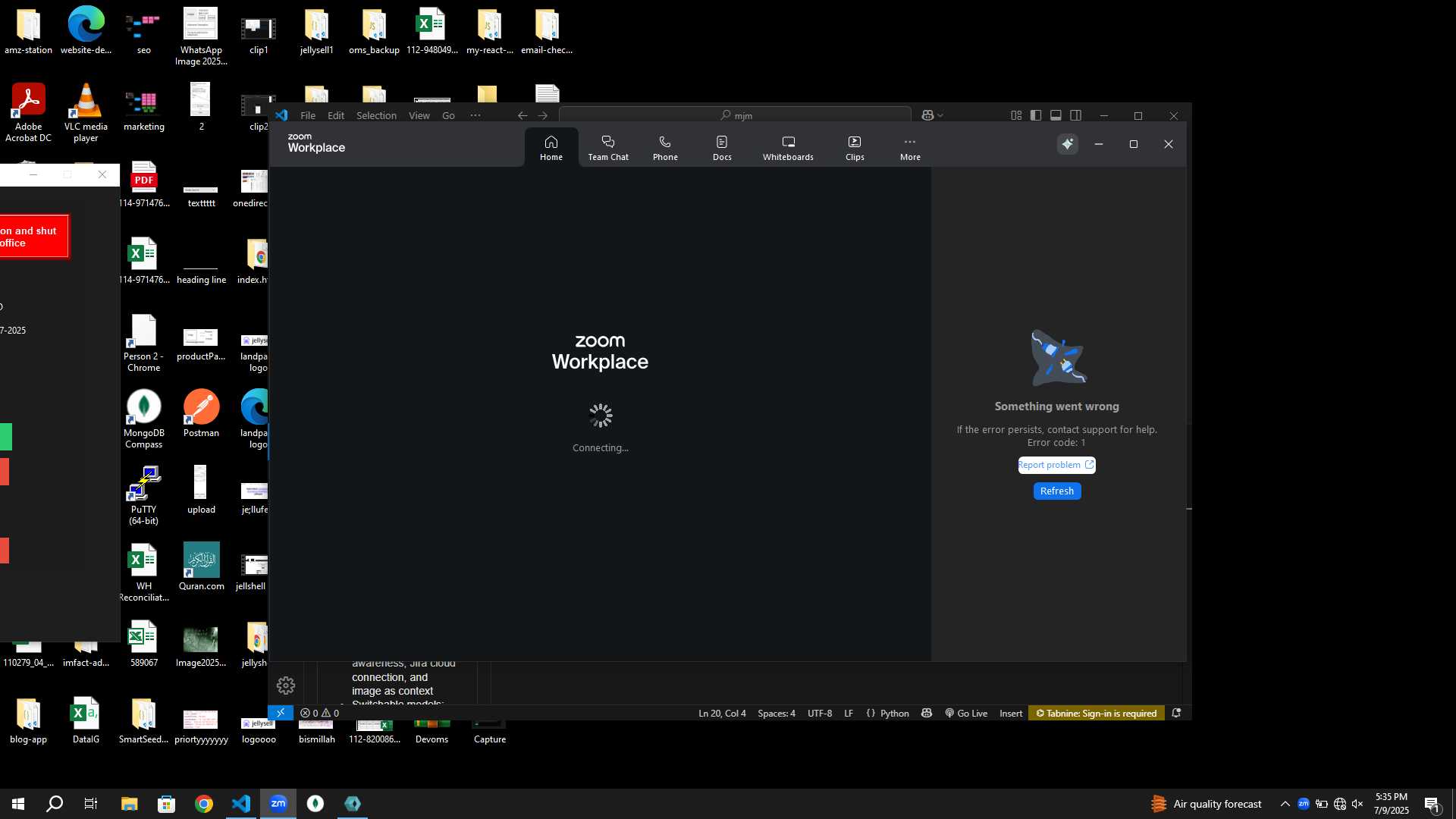Expand the VS Code menu overflow ellipsis

click(x=475, y=115)
